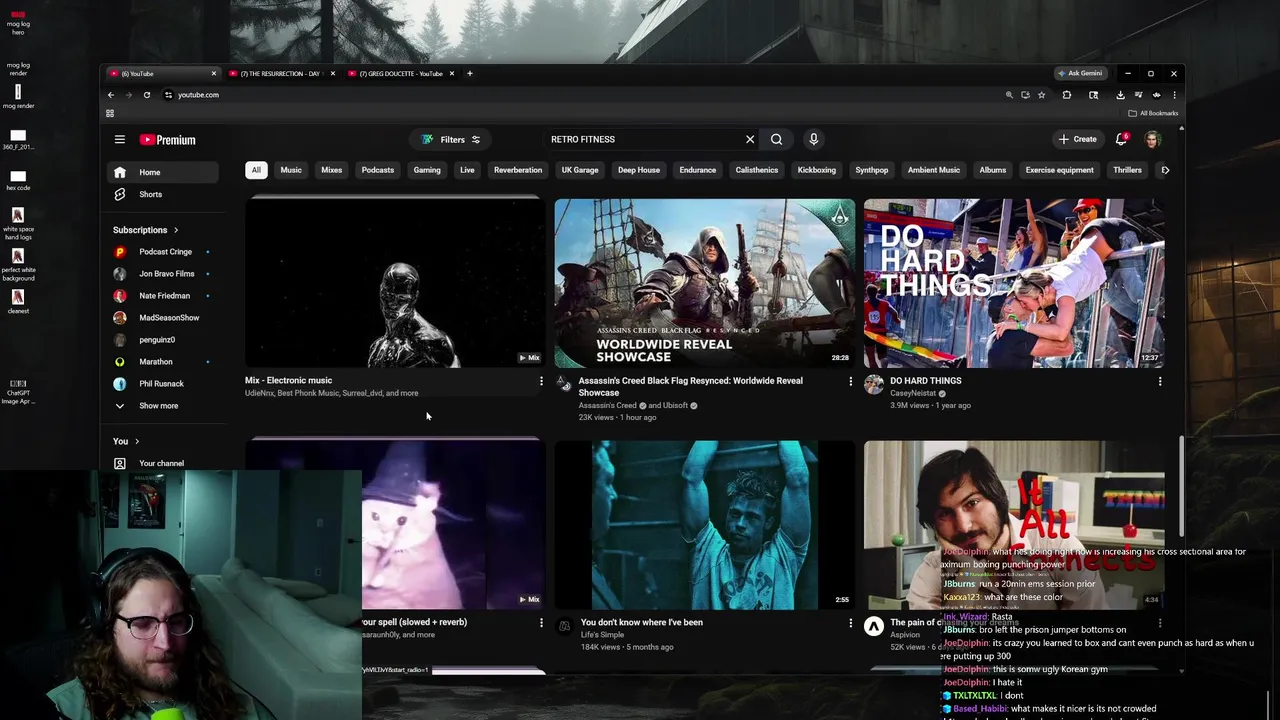Expand the Subscriptions section
Screen dimensions: 1280x720
coord(146,230)
